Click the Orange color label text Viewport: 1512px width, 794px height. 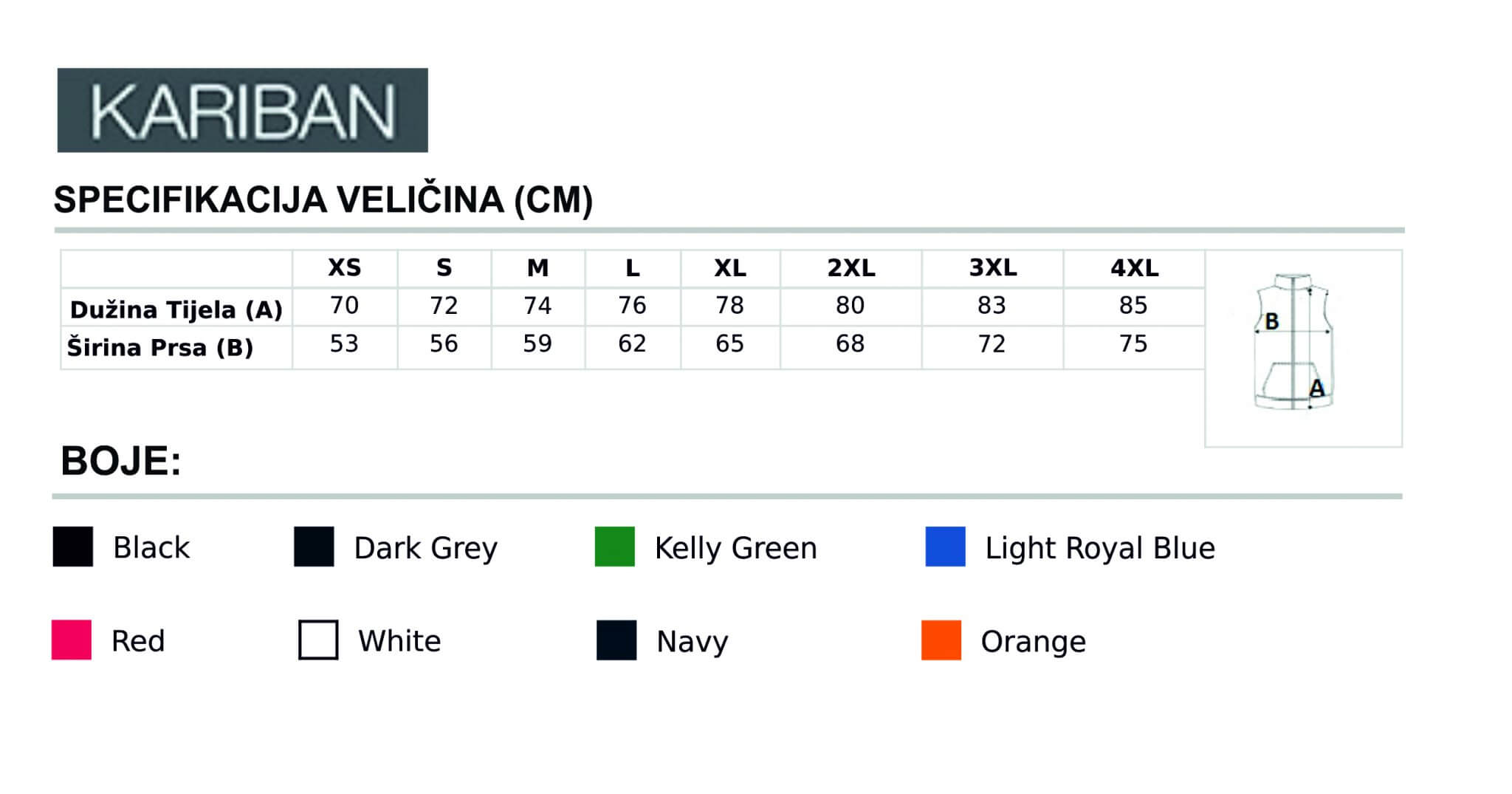[1034, 642]
